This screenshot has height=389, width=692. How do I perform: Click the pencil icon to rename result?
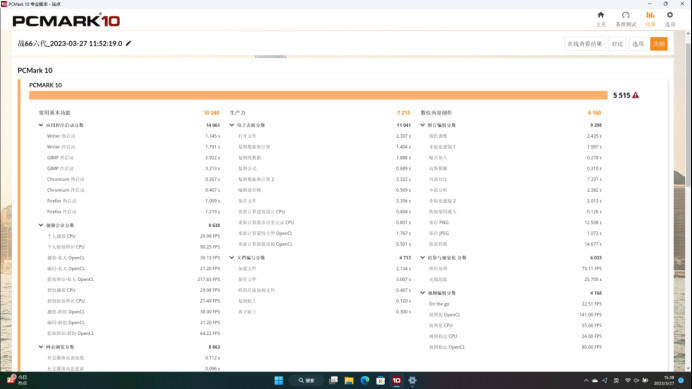(128, 43)
